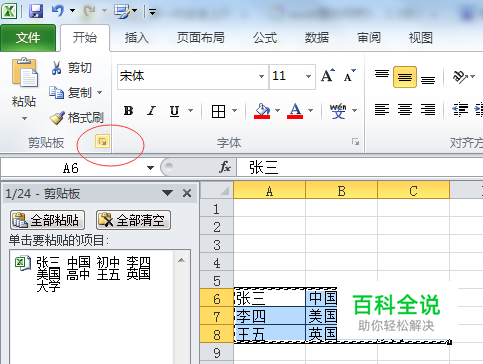Open the 公式 (Formulas) tab
The height and width of the screenshot is (364, 483).
(x=265, y=38)
